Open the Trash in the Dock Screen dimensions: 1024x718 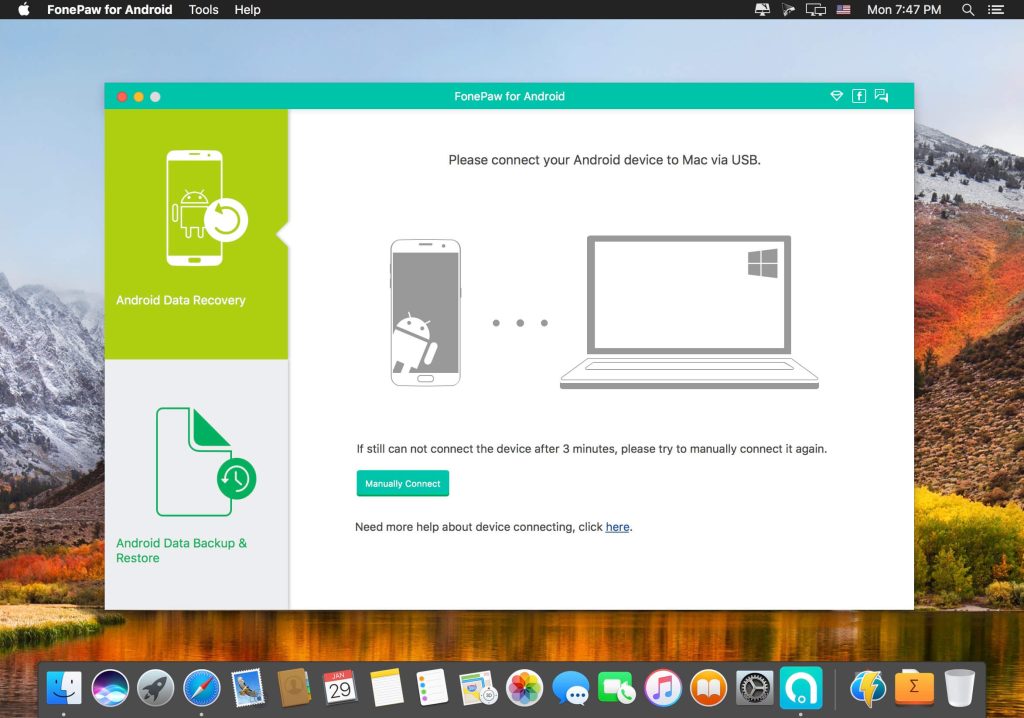click(959, 688)
